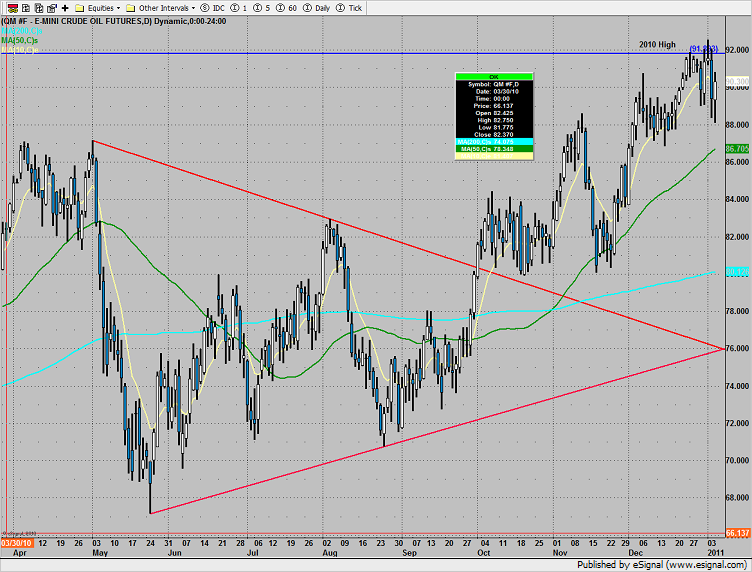Switch to the 1-minute interval
Viewport: 752px width, 572px height.
click(258, 7)
